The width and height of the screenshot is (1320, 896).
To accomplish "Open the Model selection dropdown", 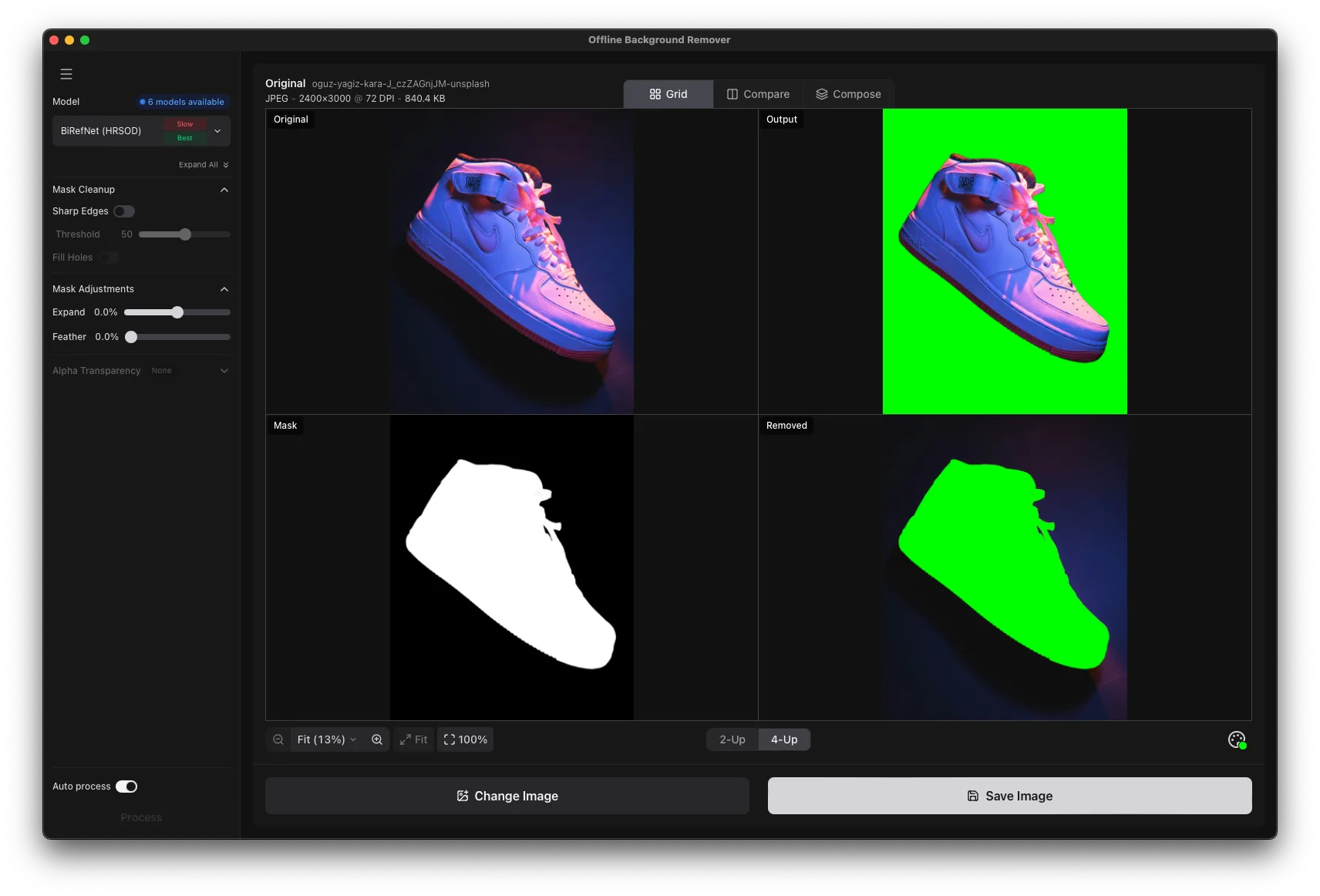I will point(141,130).
